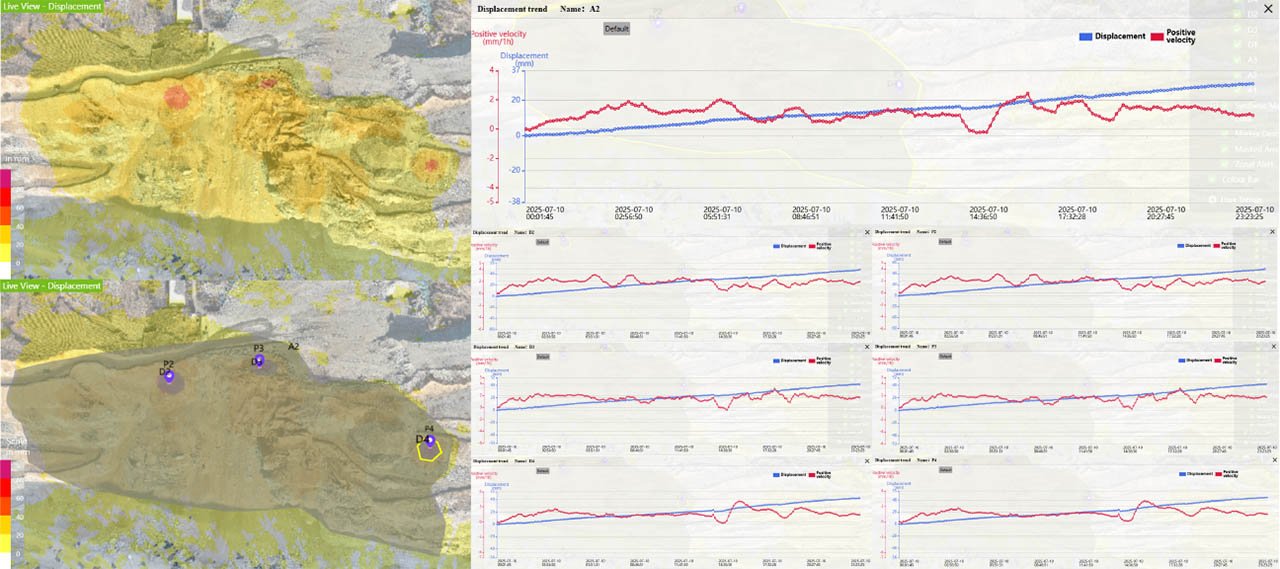Image resolution: width=1280 pixels, height=569 pixels.
Task: Select the P2 monitoring point marker
Action: click(169, 376)
